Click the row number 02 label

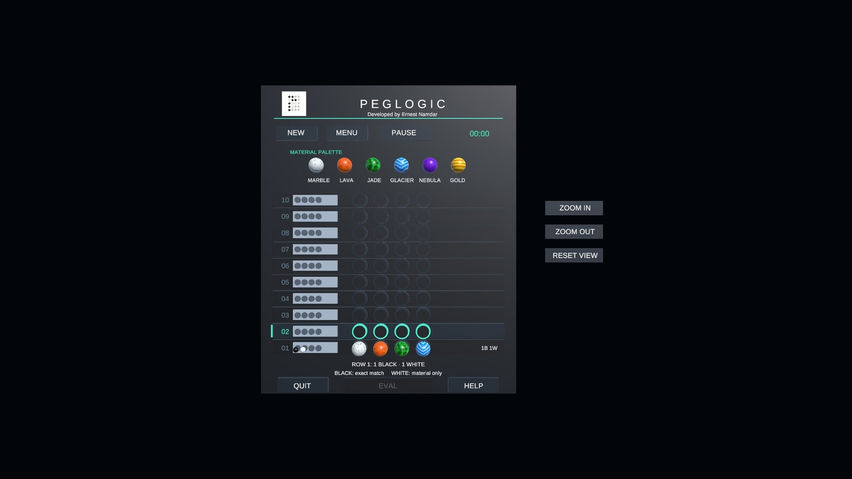(285, 332)
